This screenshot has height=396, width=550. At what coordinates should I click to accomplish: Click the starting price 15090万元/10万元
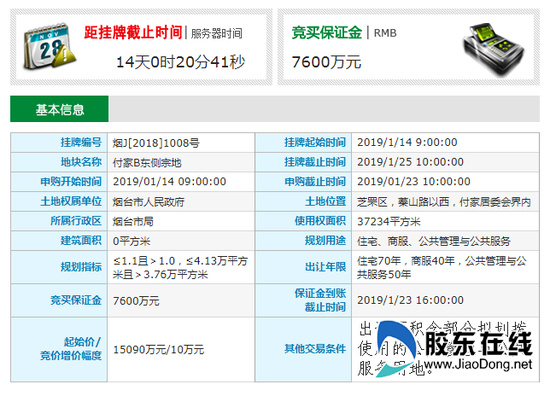(x=158, y=349)
